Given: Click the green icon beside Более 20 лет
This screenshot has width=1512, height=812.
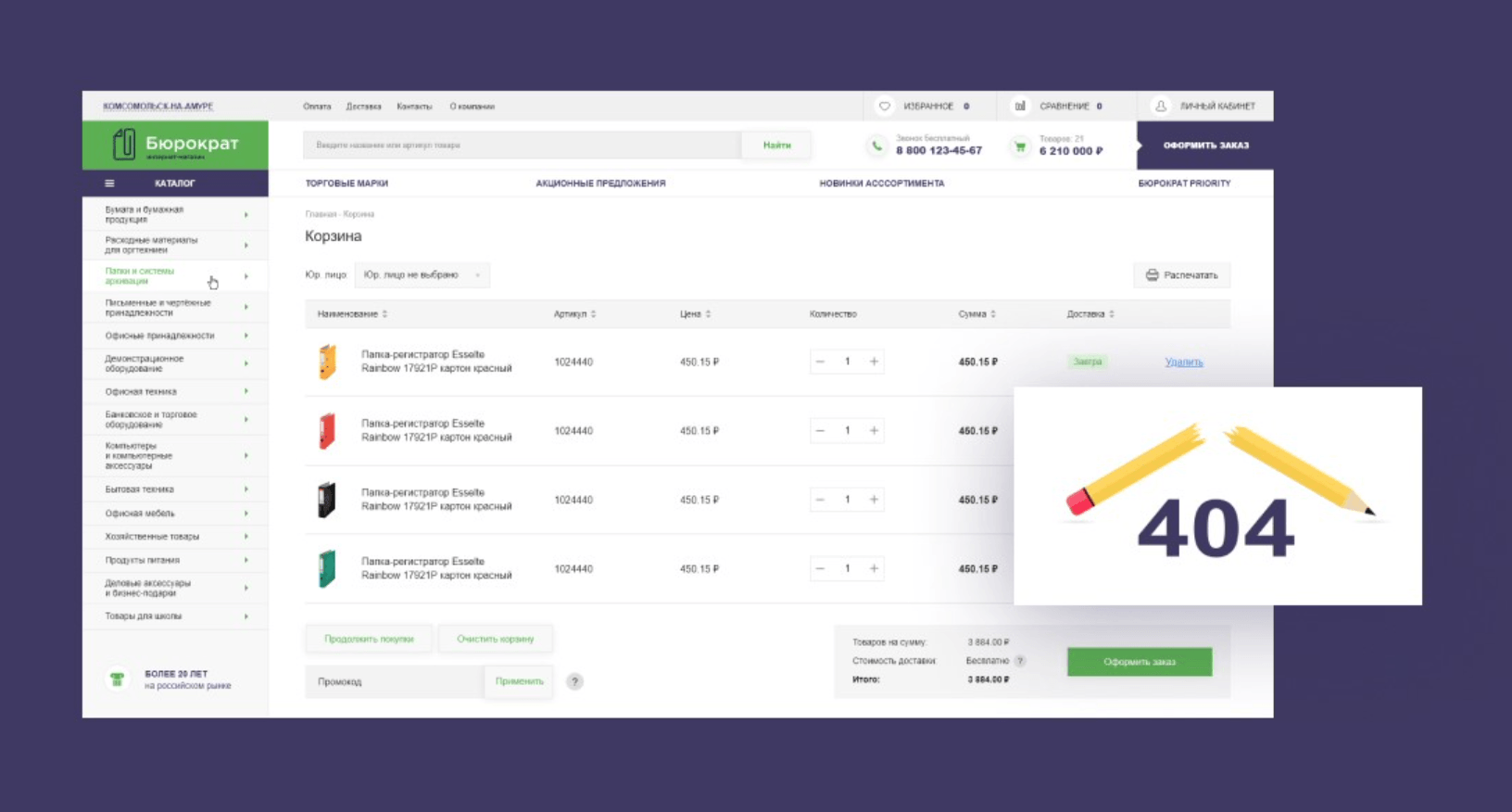Looking at the screenshot, I should click(117, 679).
